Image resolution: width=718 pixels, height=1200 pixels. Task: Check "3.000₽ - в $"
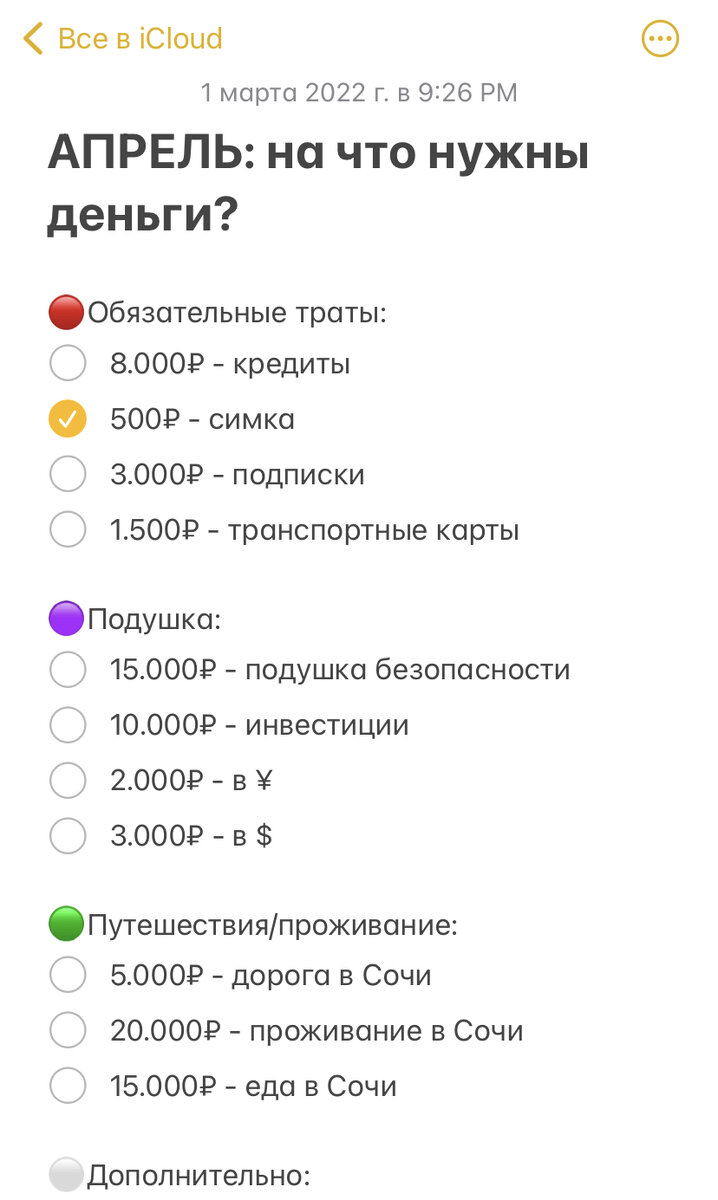click(x=67, y=836)
